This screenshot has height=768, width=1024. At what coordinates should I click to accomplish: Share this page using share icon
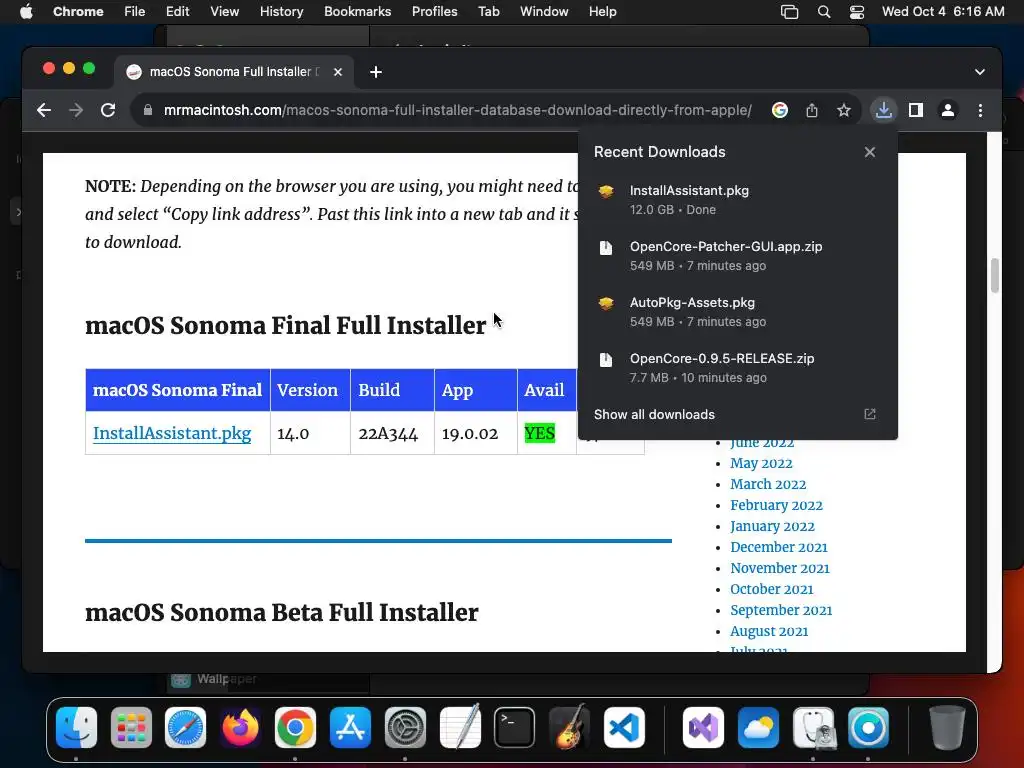[x=812, y=110]
